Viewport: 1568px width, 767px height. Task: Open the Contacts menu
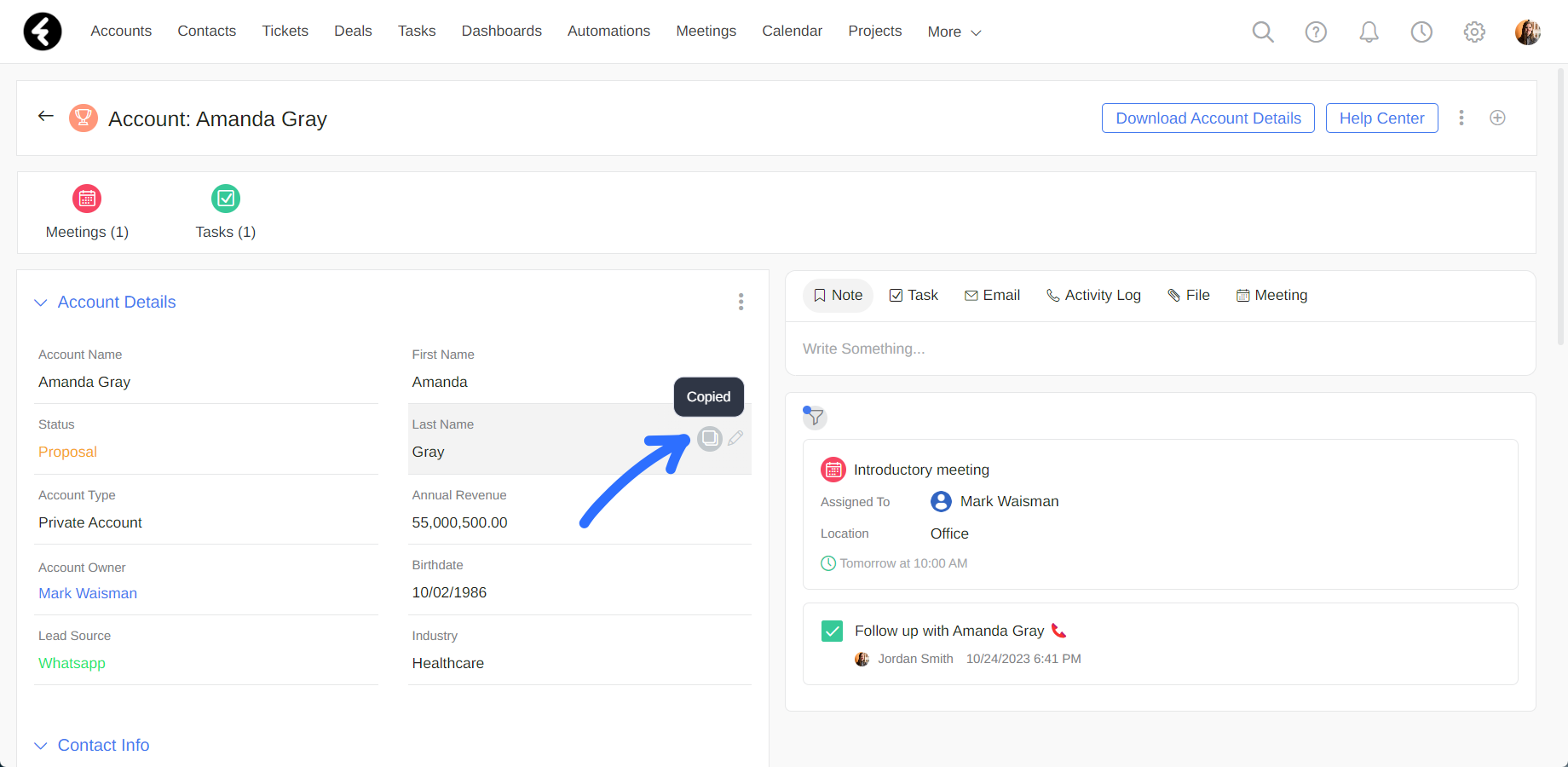[207, 31]
